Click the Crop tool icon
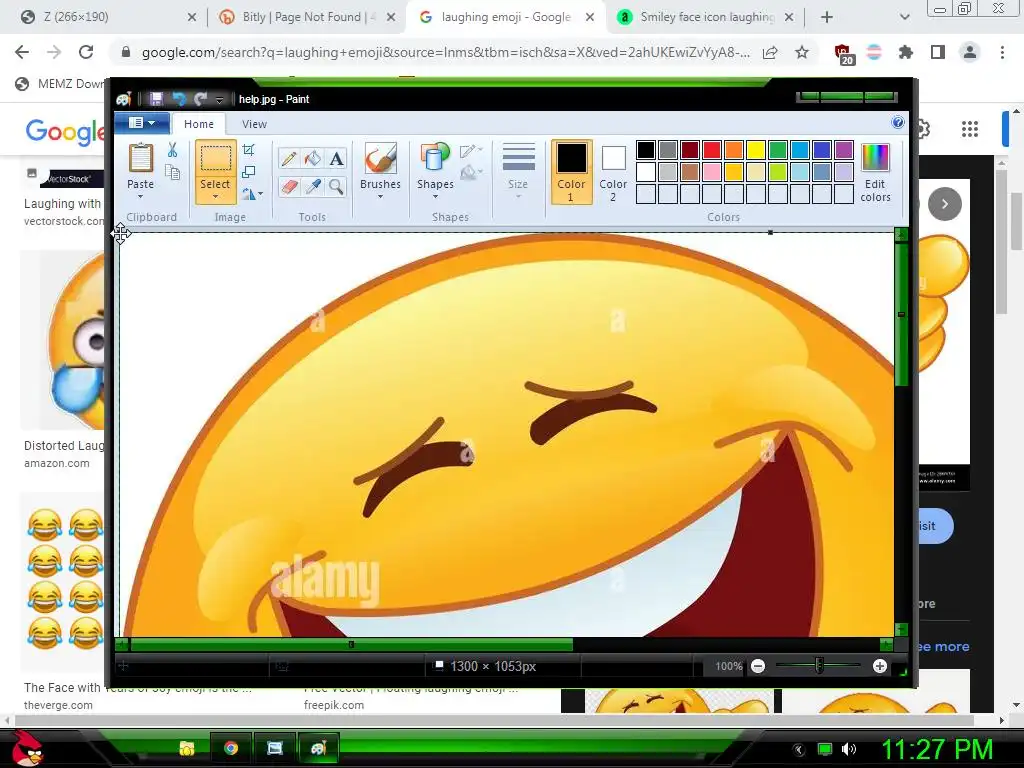This screenshot has height=768, width=1024. coord(248,150)
